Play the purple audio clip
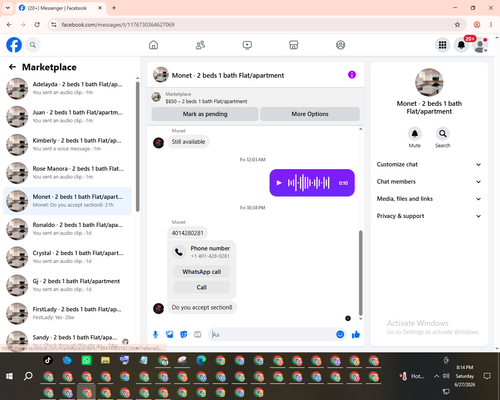This screenshot has height=400, width=500. pos(279,183)
